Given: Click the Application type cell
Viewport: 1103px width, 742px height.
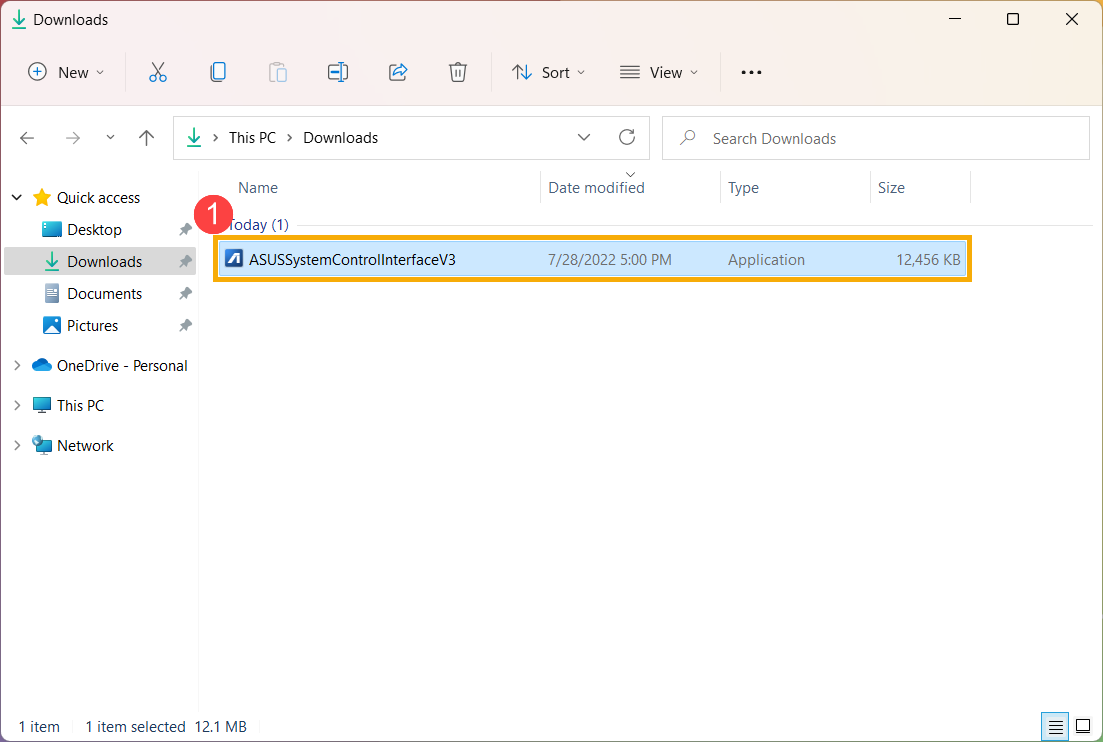Looking at the screenshot, I should coord(766,260).
